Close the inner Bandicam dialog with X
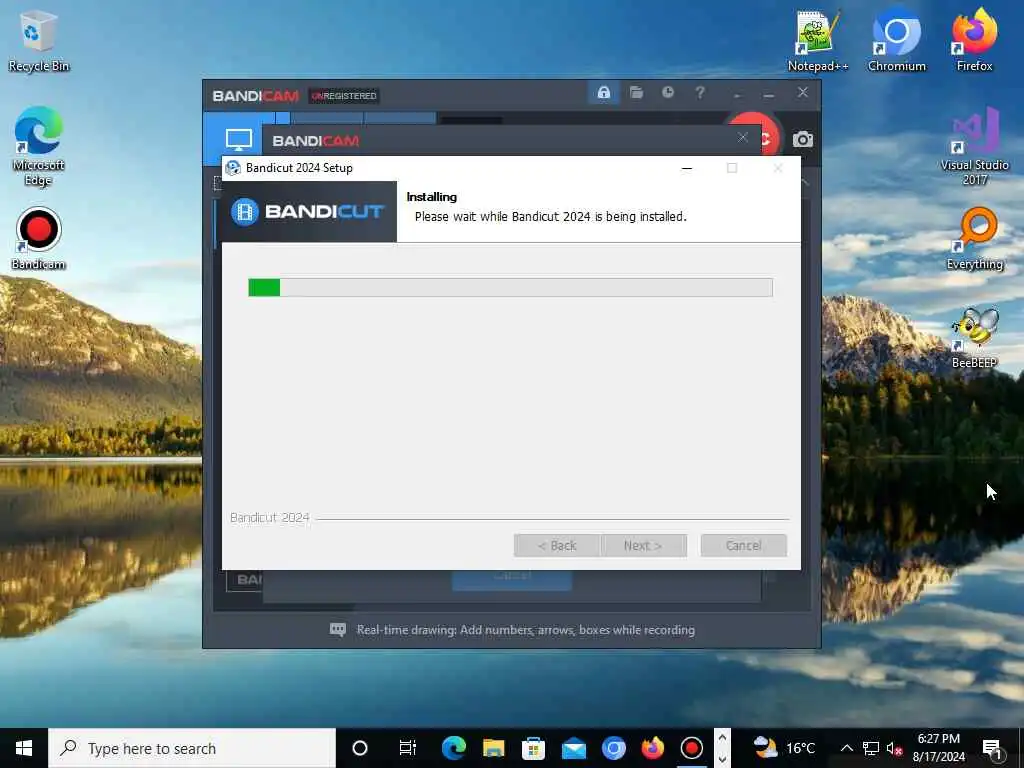 [x=743, y=137]
